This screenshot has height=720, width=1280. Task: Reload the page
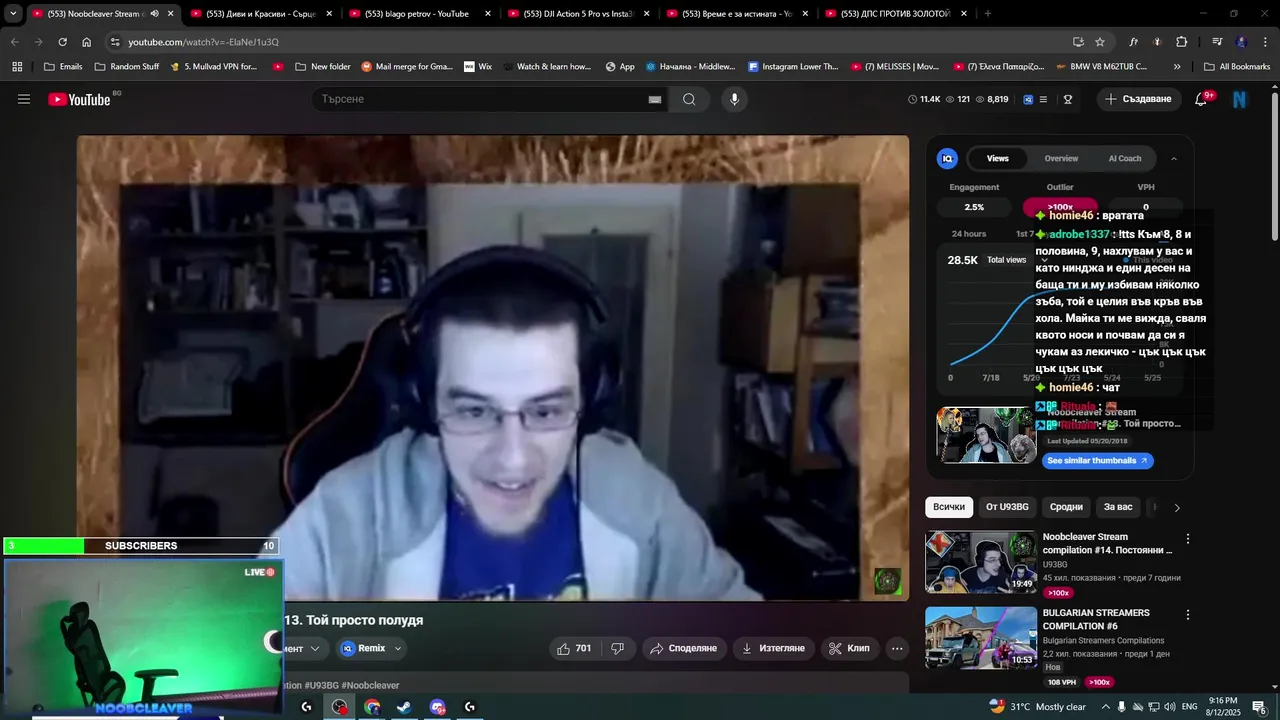pyautogui.click(x=62, y=42)
